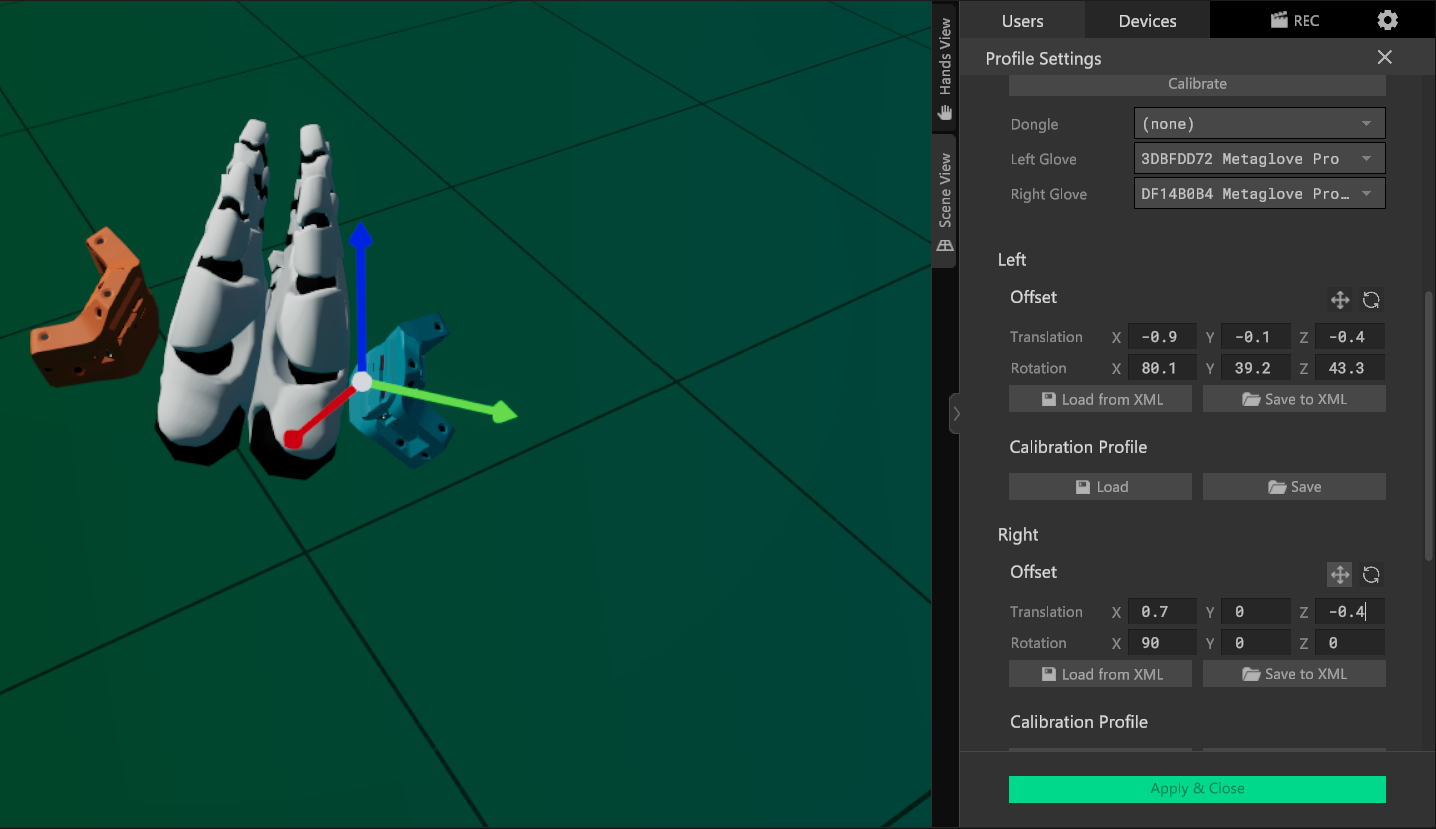The height and width of the screenshot is (829, 1436).
Task: Click the REC record button
Action: pyautogui.click(x=1295, y=20)
